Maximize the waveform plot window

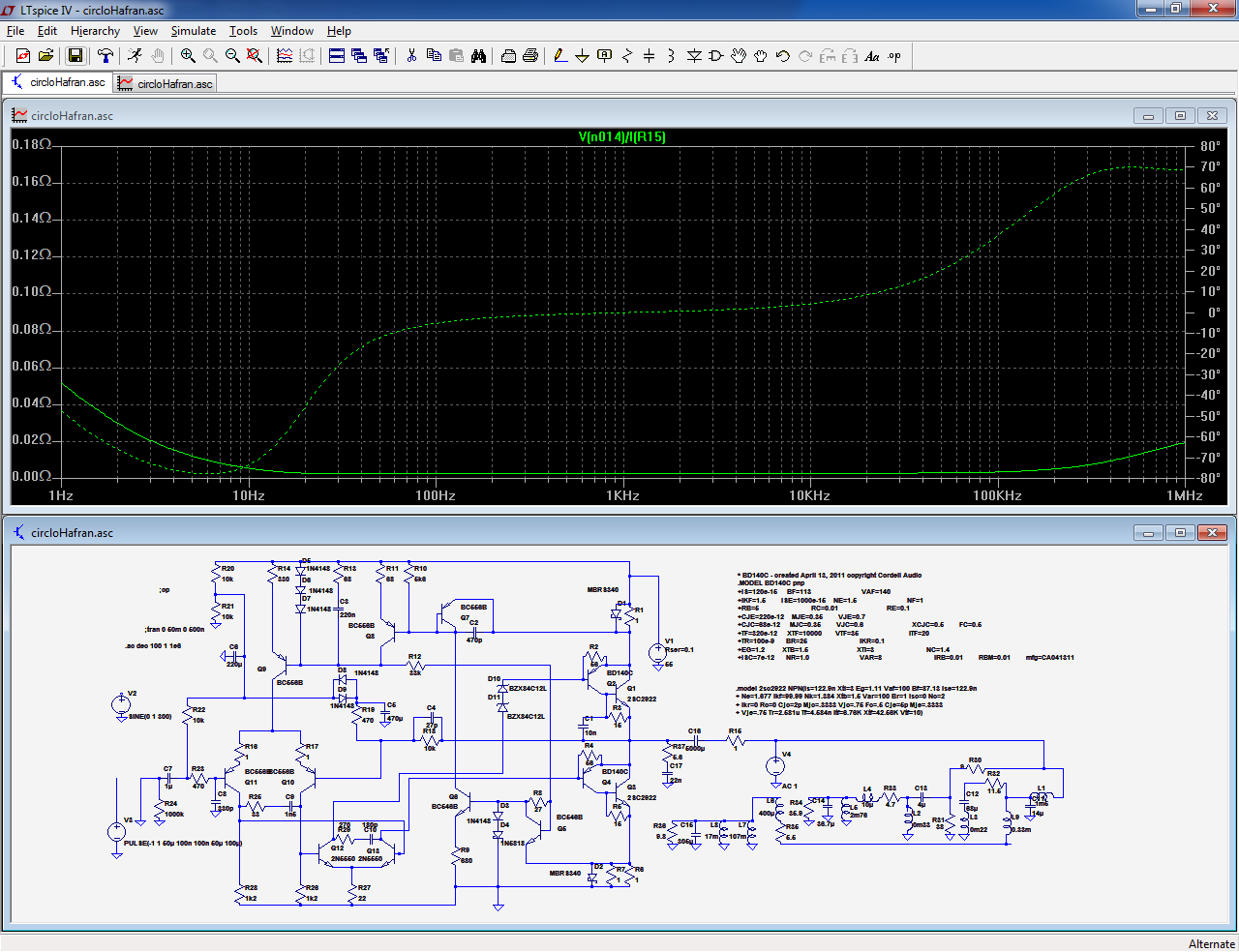(1180, 115)
